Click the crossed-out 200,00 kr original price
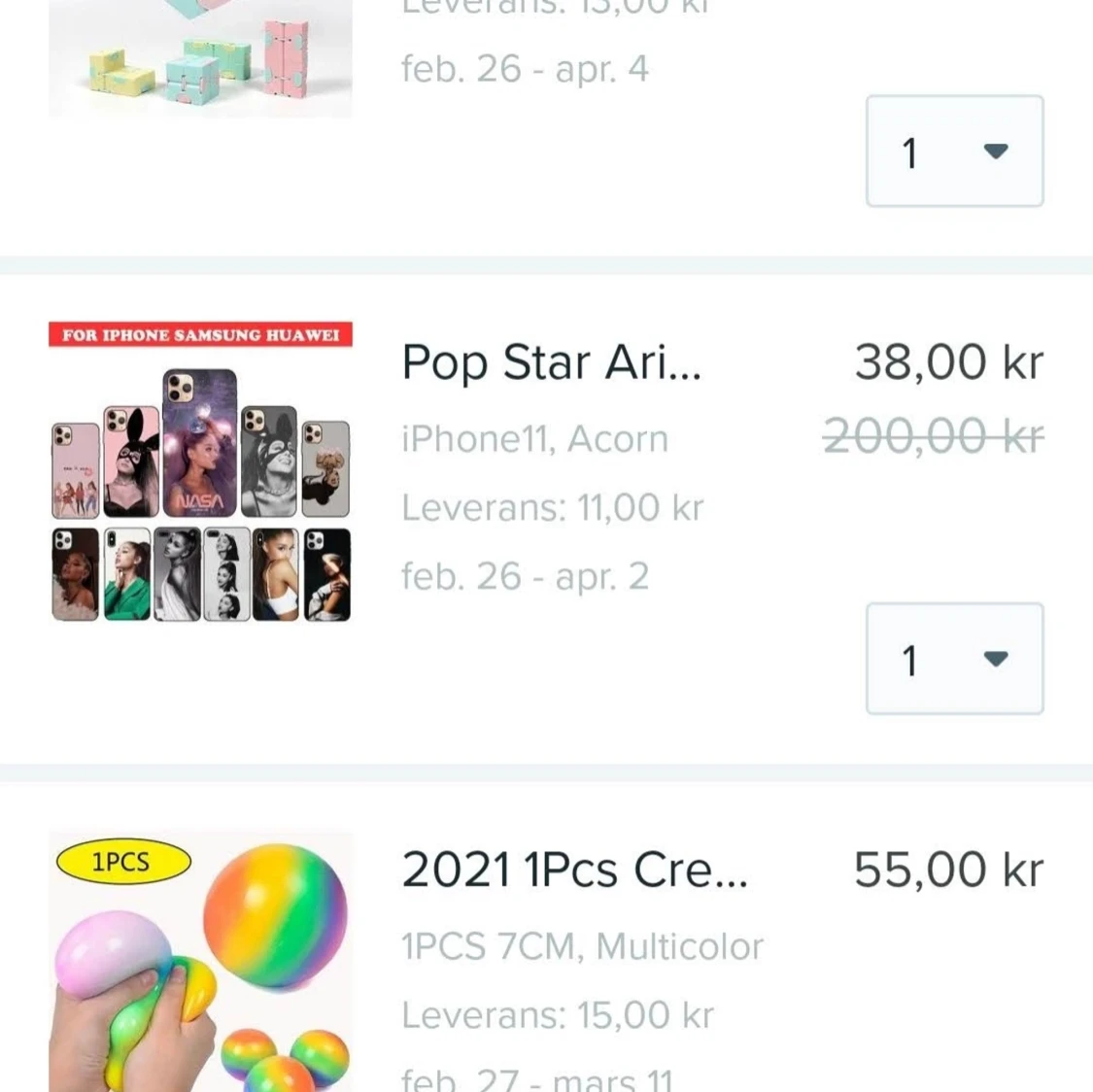1093x1092 pixels. pos(933,436)
